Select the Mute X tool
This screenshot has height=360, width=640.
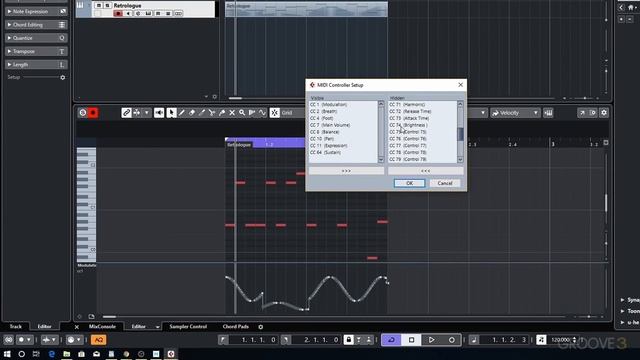[232, 113]
